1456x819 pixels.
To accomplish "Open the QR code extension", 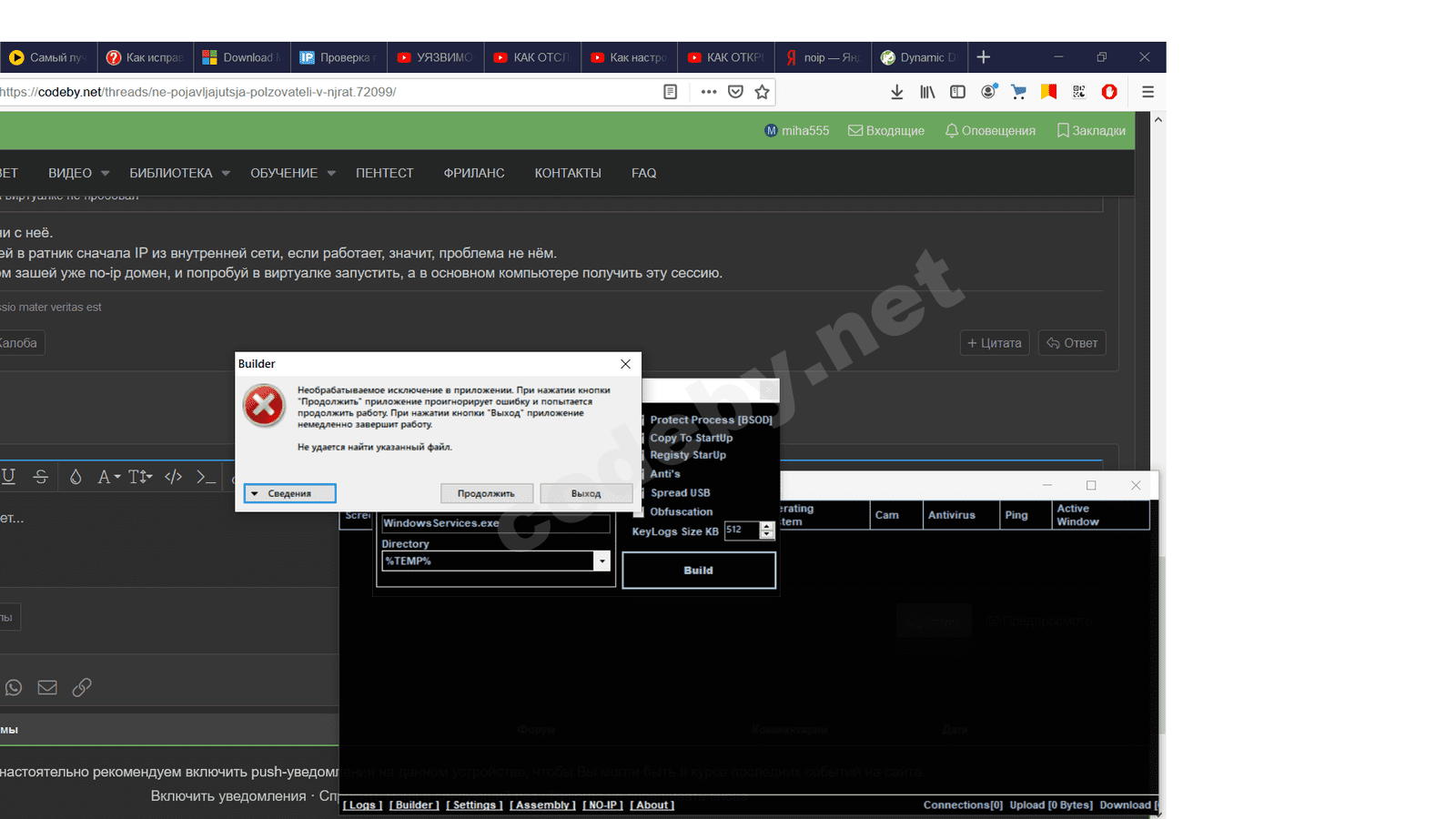I will [x=1079, y=92].
